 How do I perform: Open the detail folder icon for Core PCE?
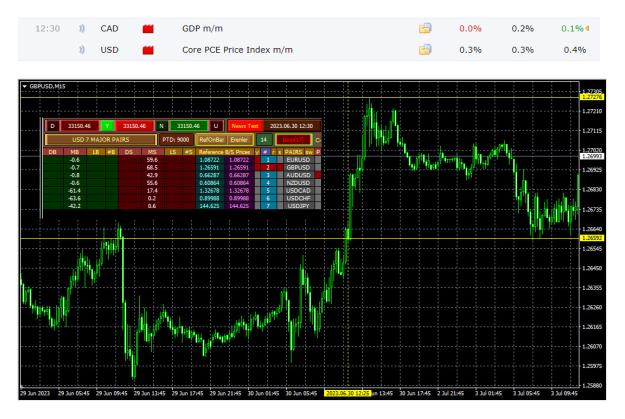(x=425, y=50)
